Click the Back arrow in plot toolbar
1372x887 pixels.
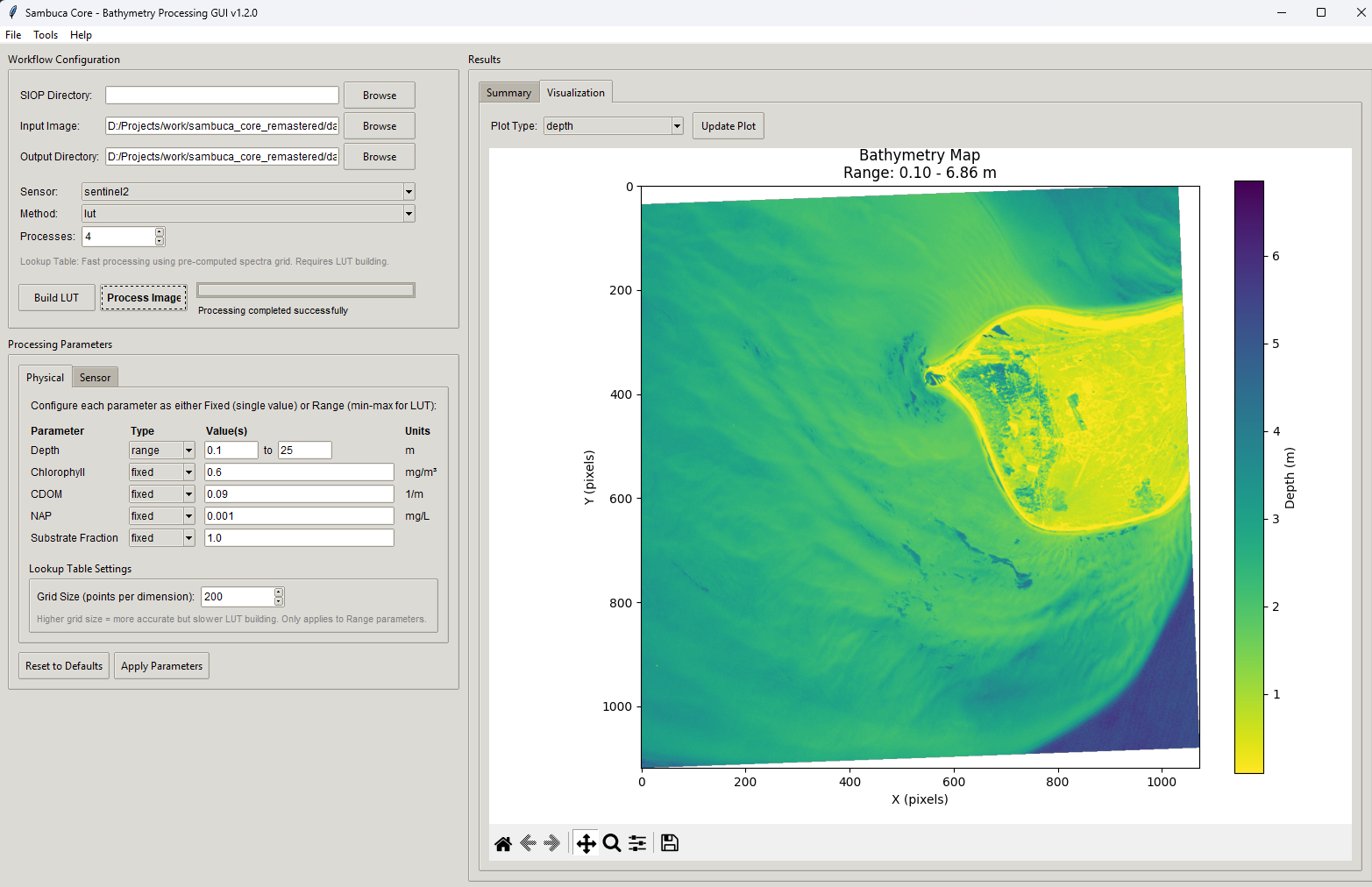coord(528,843)
